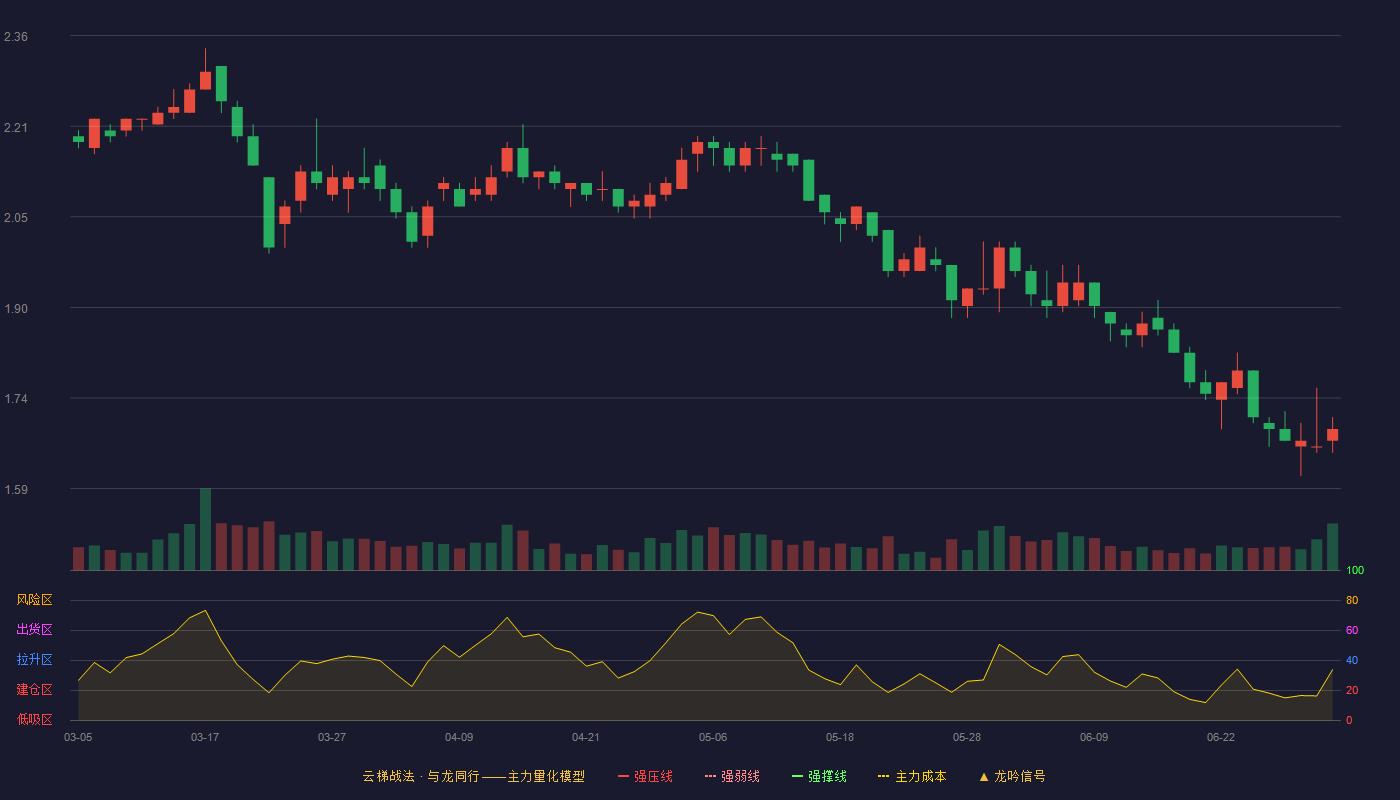
Task: Click the 风险区 zone label
Action: pyautogui.click(x=34, y=600)
